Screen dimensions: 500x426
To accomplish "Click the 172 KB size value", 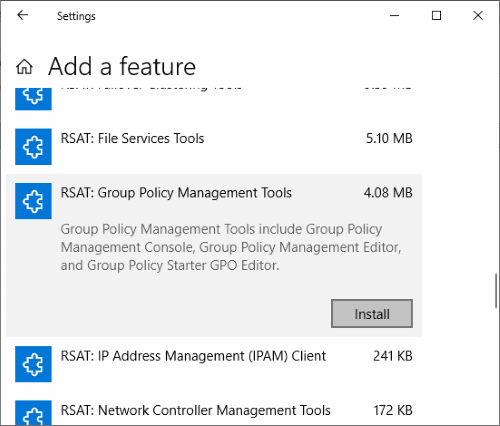I will (393, 410).
